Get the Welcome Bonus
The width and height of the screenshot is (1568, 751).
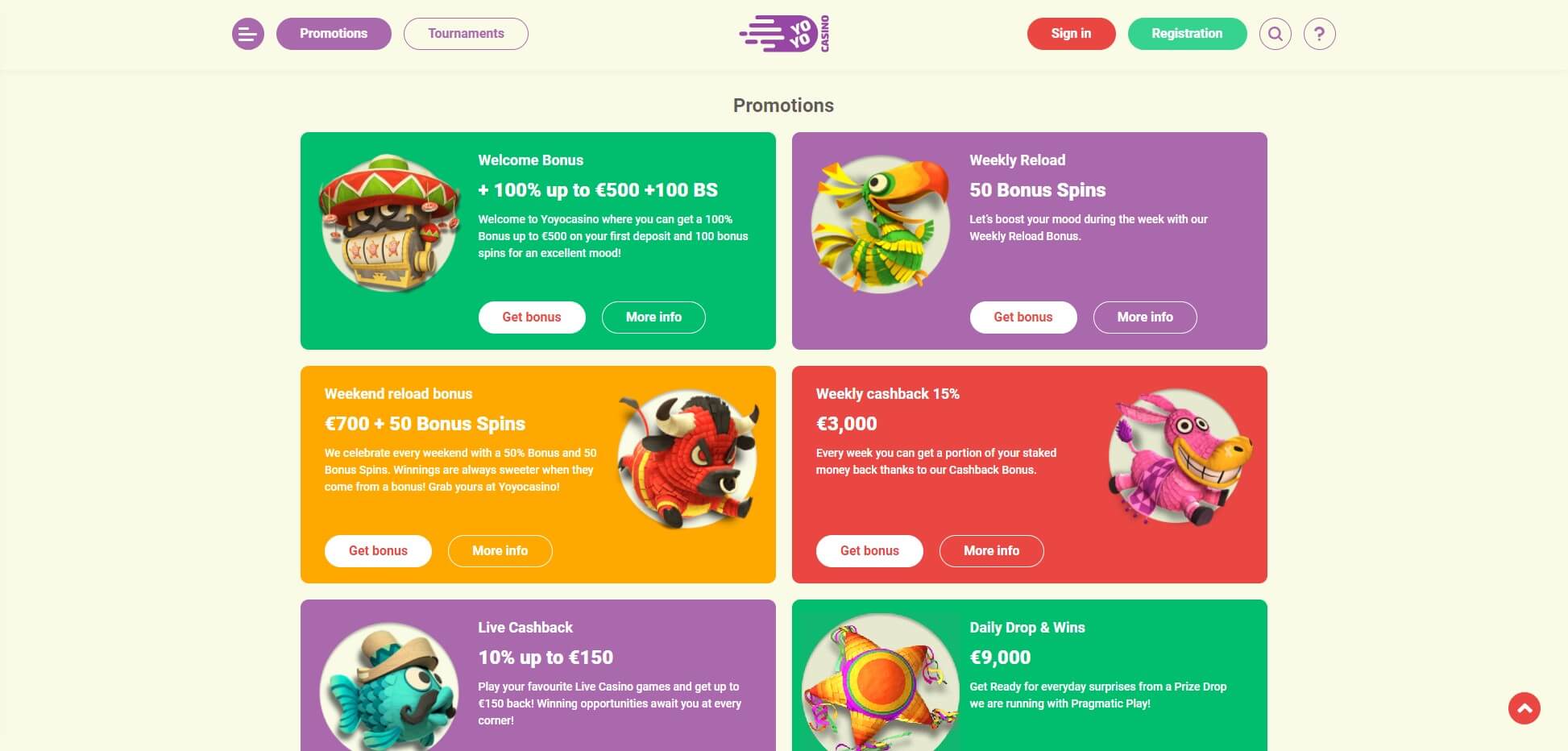[x=532, y=317]
